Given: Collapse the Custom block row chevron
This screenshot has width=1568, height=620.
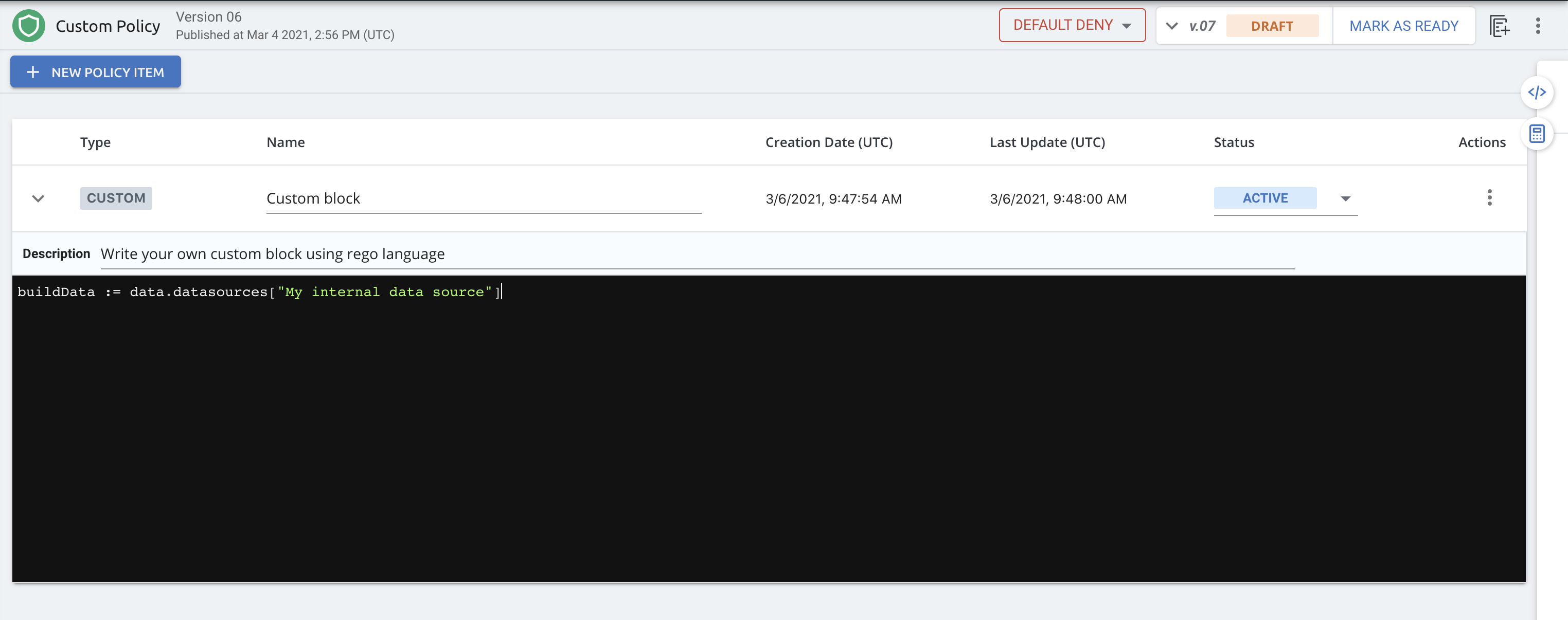Looking at the screenshot, I should (39, 198).
